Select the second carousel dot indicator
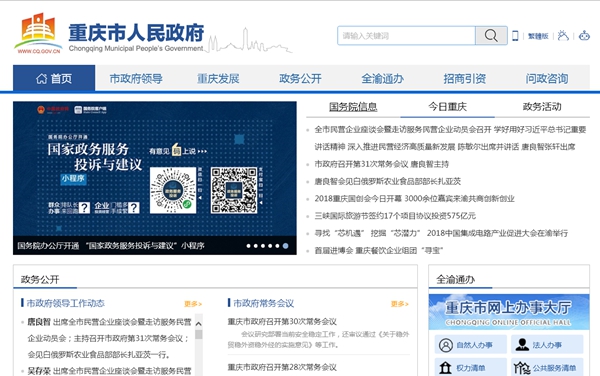The width and height of the screenshot is (600, 376). point(256,246)
